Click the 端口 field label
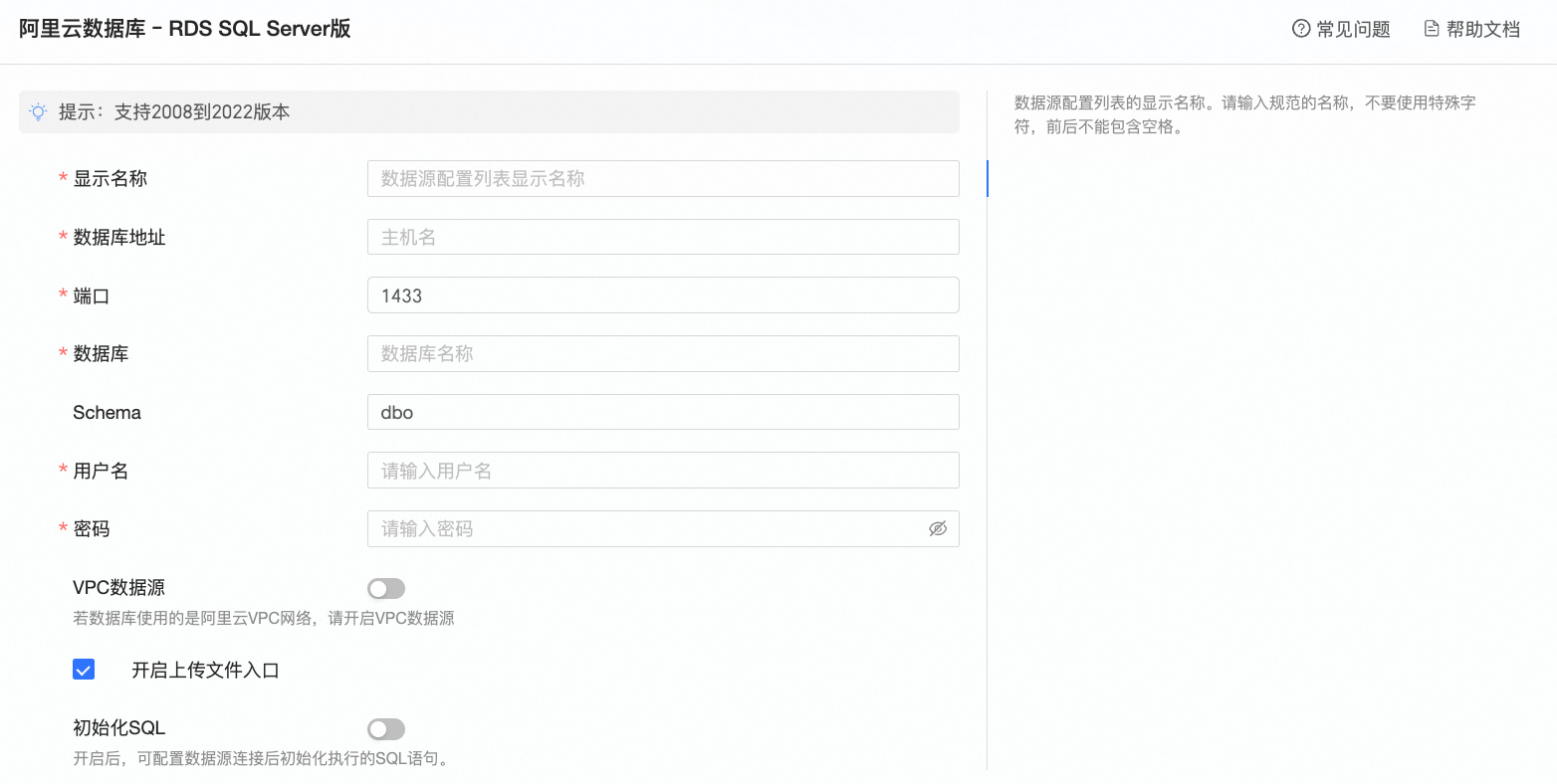The image size is (1557, 784). point(92,295)
